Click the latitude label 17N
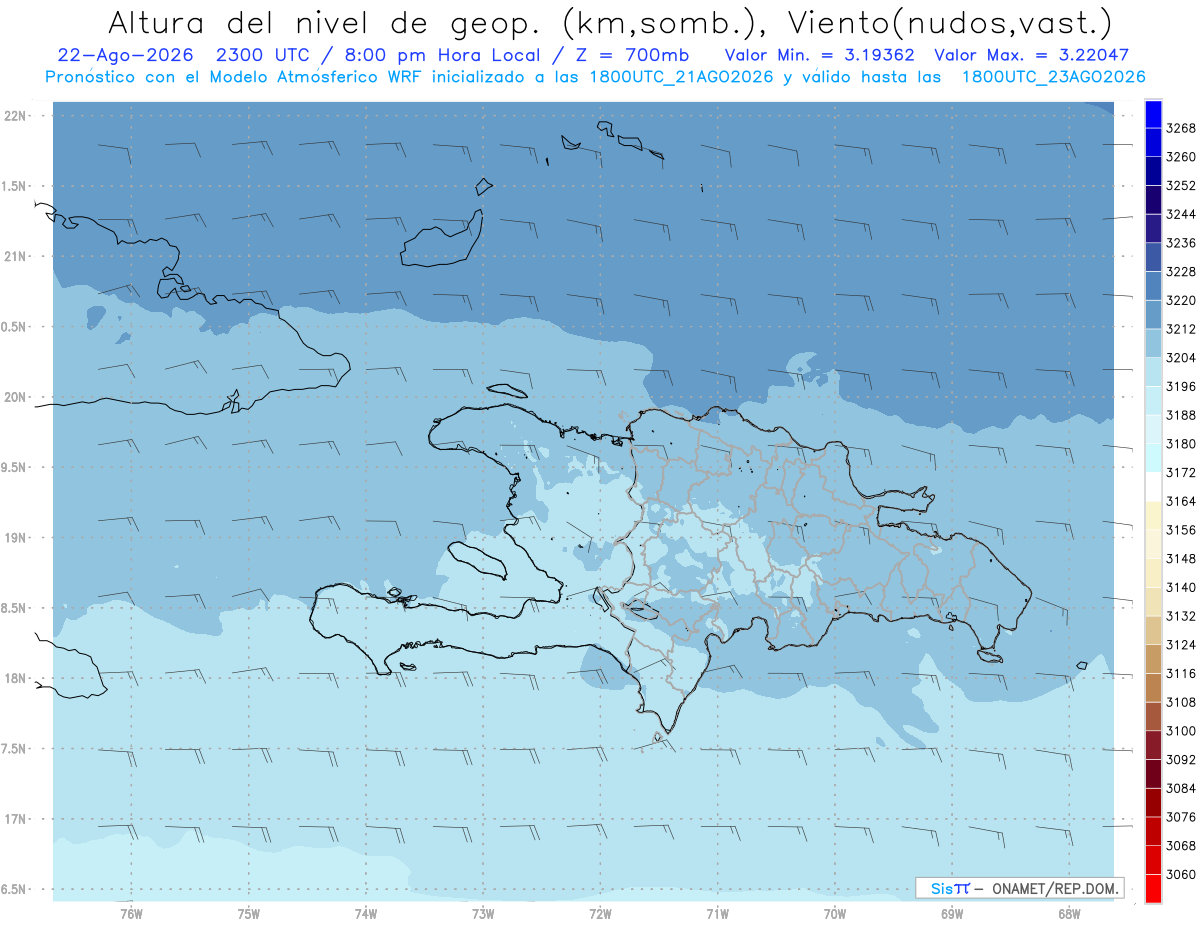Image resolution: width=1200 pixels, height=927 pixels. (14, 819)
